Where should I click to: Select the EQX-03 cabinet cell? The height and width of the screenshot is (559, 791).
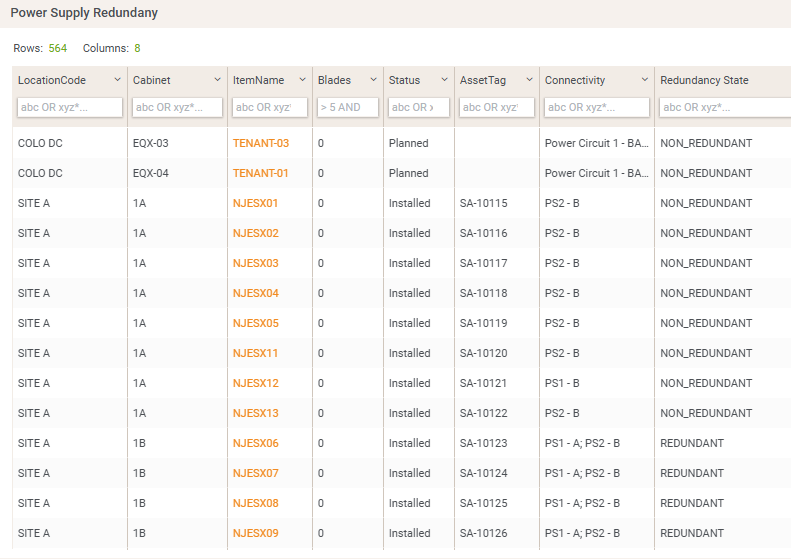[x=151, y=143]
